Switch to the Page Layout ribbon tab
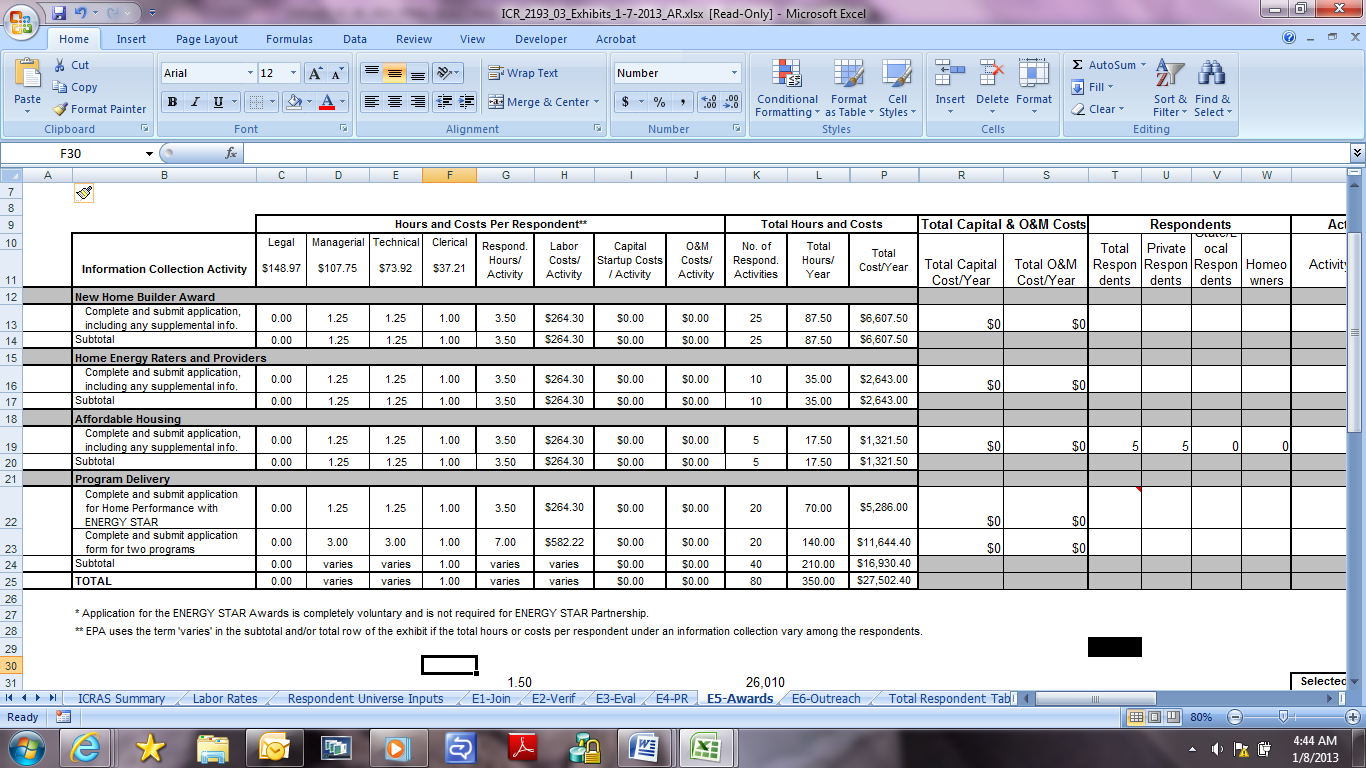This screenshot has height=768, width=1366. (207, 39)
